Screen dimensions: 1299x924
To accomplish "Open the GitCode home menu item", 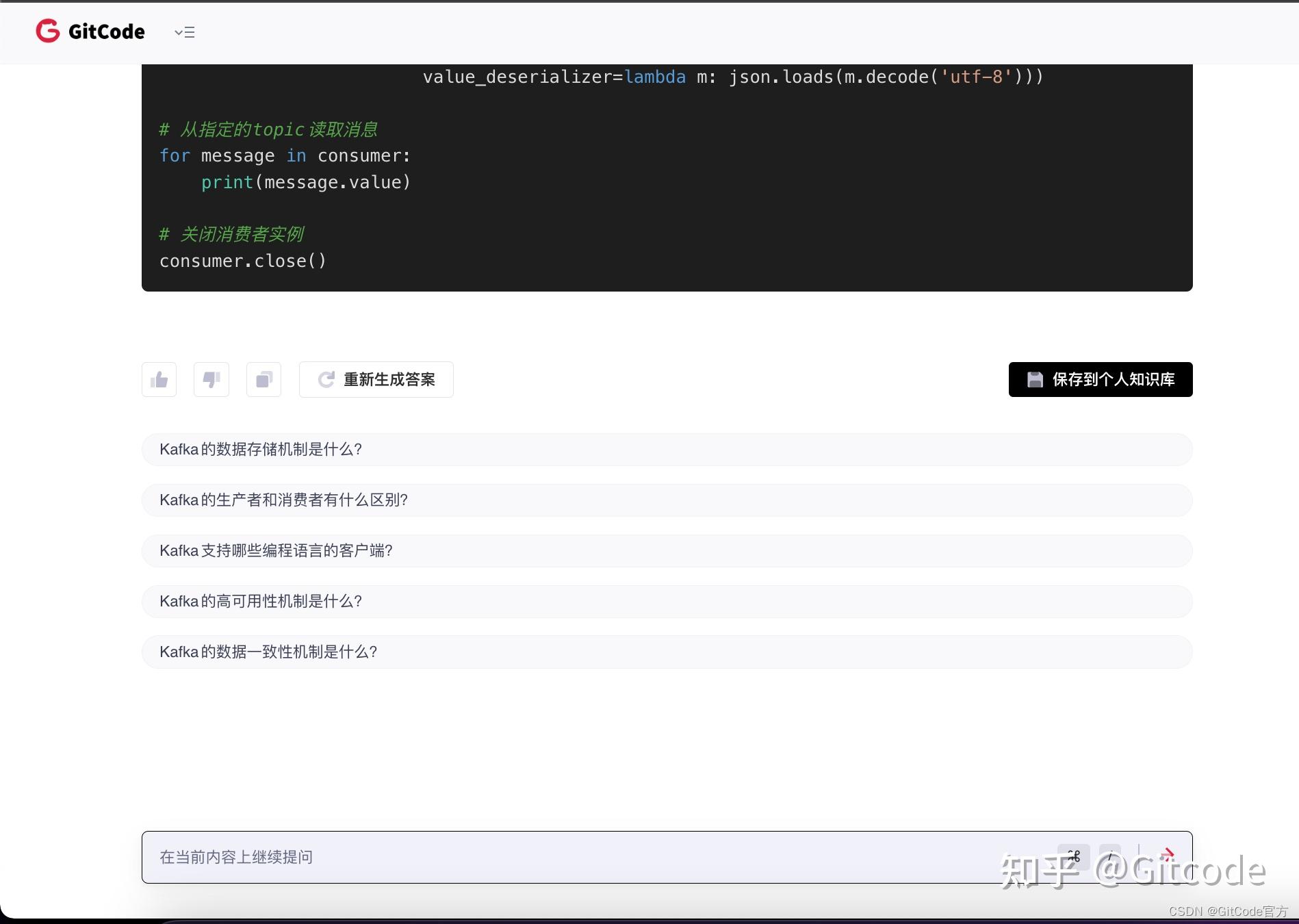I will tap(89, 31).
